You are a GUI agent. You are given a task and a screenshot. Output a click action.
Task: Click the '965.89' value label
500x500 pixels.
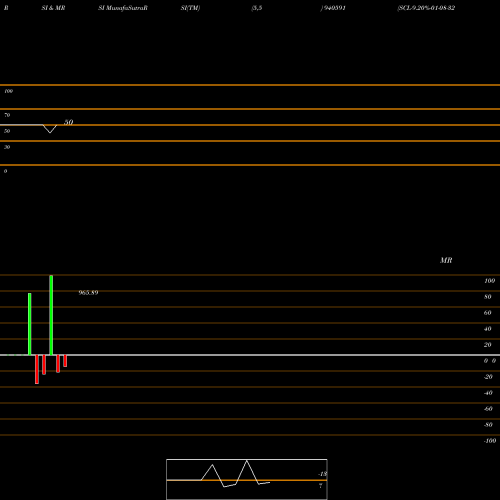click(x=88, y=293)
